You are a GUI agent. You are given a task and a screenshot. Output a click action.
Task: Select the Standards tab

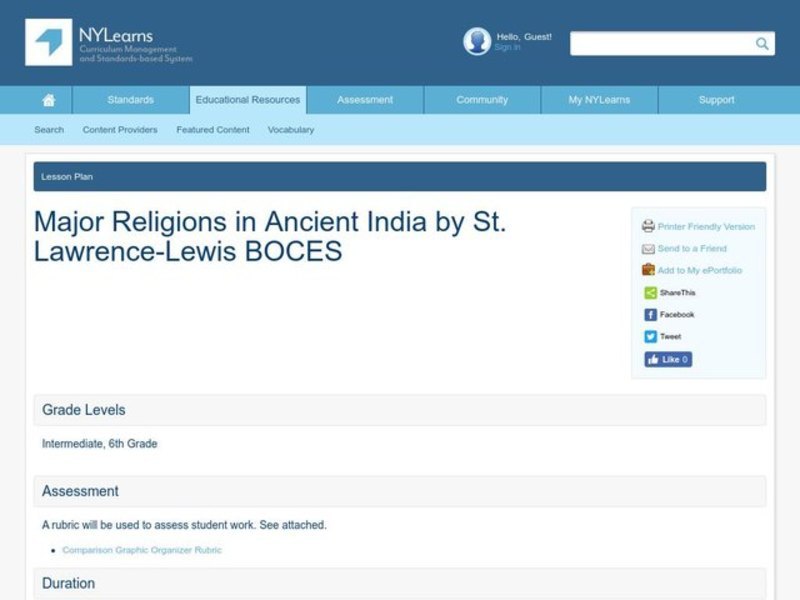[129, 99]
